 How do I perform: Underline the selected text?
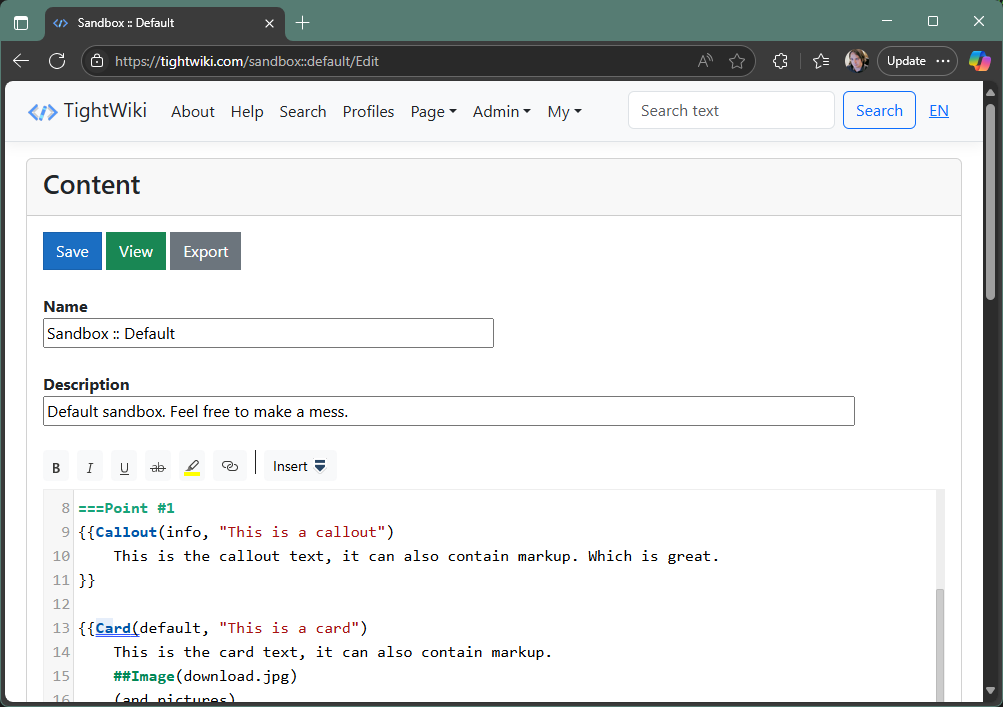coord(124,466)
